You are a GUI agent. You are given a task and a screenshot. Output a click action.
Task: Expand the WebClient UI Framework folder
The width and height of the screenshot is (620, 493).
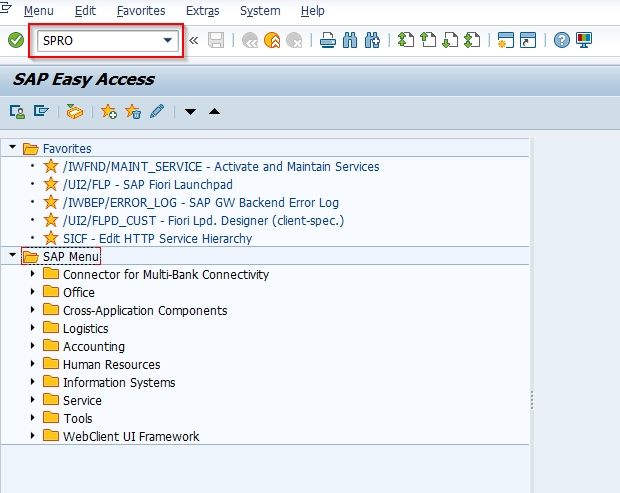[33, 435]
